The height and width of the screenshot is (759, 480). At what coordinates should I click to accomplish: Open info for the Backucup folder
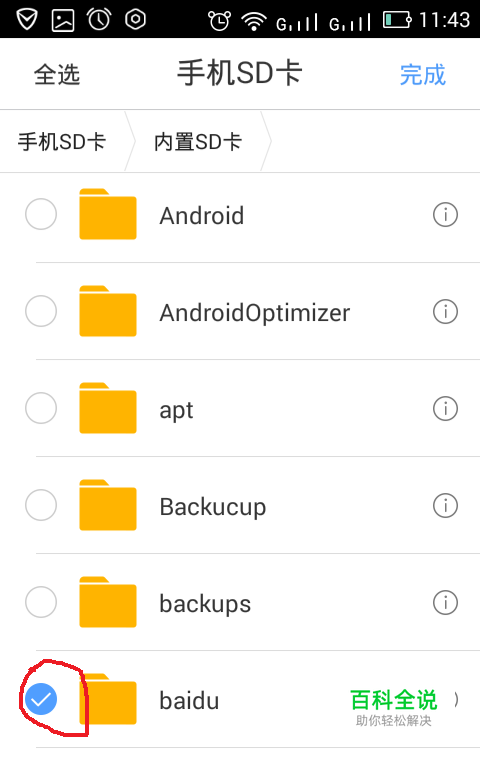pos(445,505)
